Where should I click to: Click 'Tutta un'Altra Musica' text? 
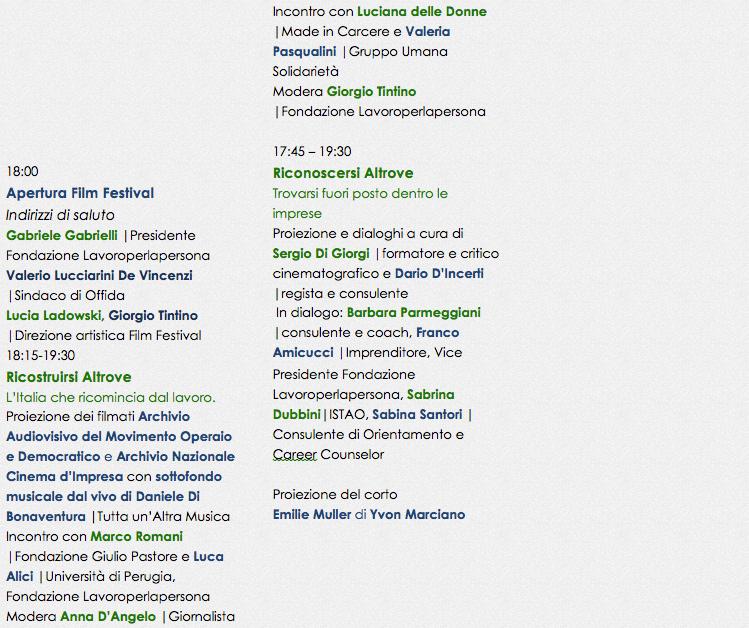(163, 517)
